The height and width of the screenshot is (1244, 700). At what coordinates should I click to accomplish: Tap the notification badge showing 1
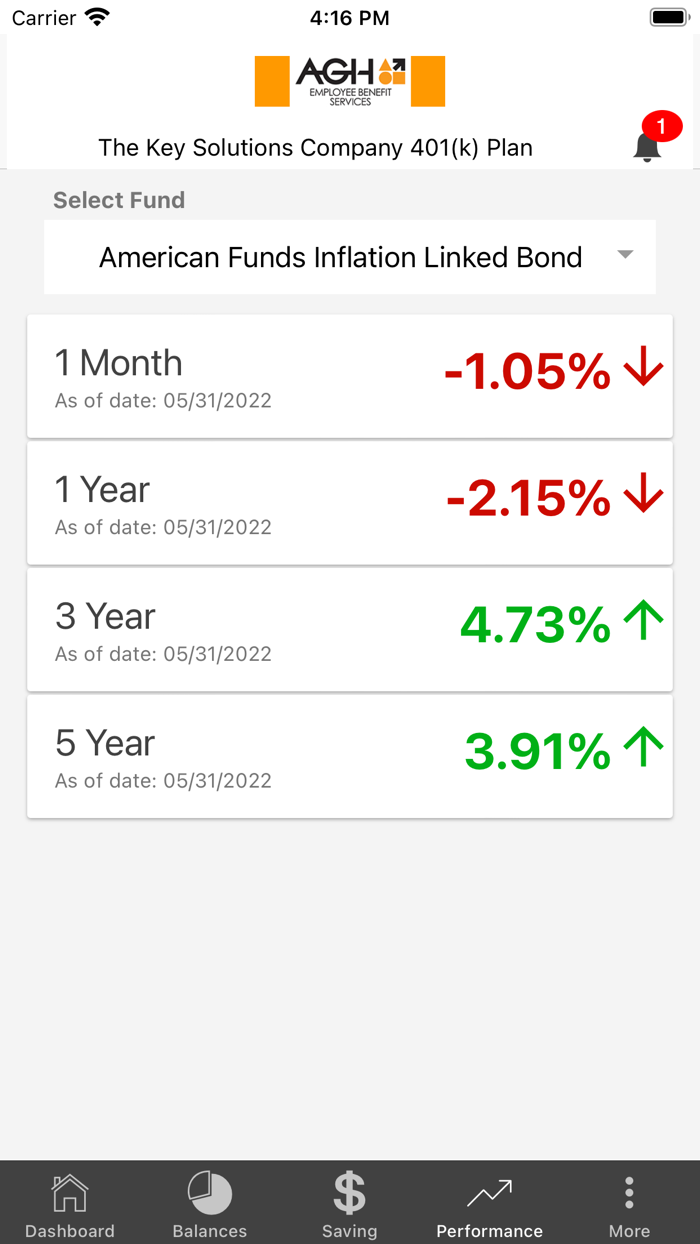pos(663,126)
